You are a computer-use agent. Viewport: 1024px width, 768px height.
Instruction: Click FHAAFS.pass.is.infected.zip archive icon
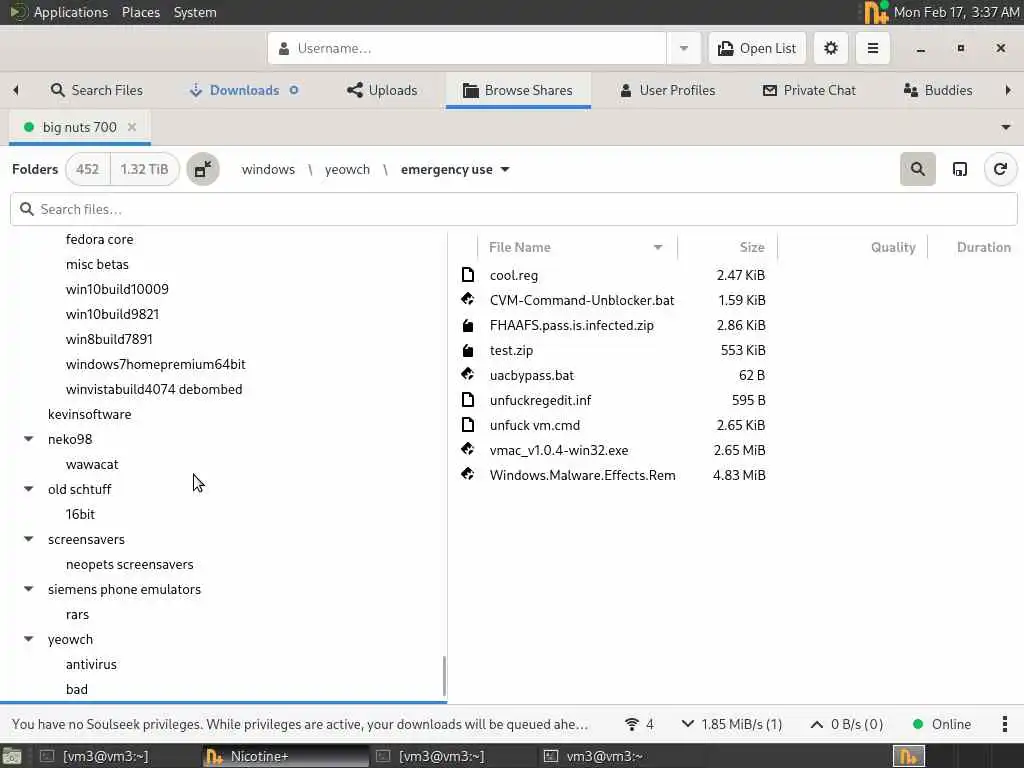click(468, 325)
